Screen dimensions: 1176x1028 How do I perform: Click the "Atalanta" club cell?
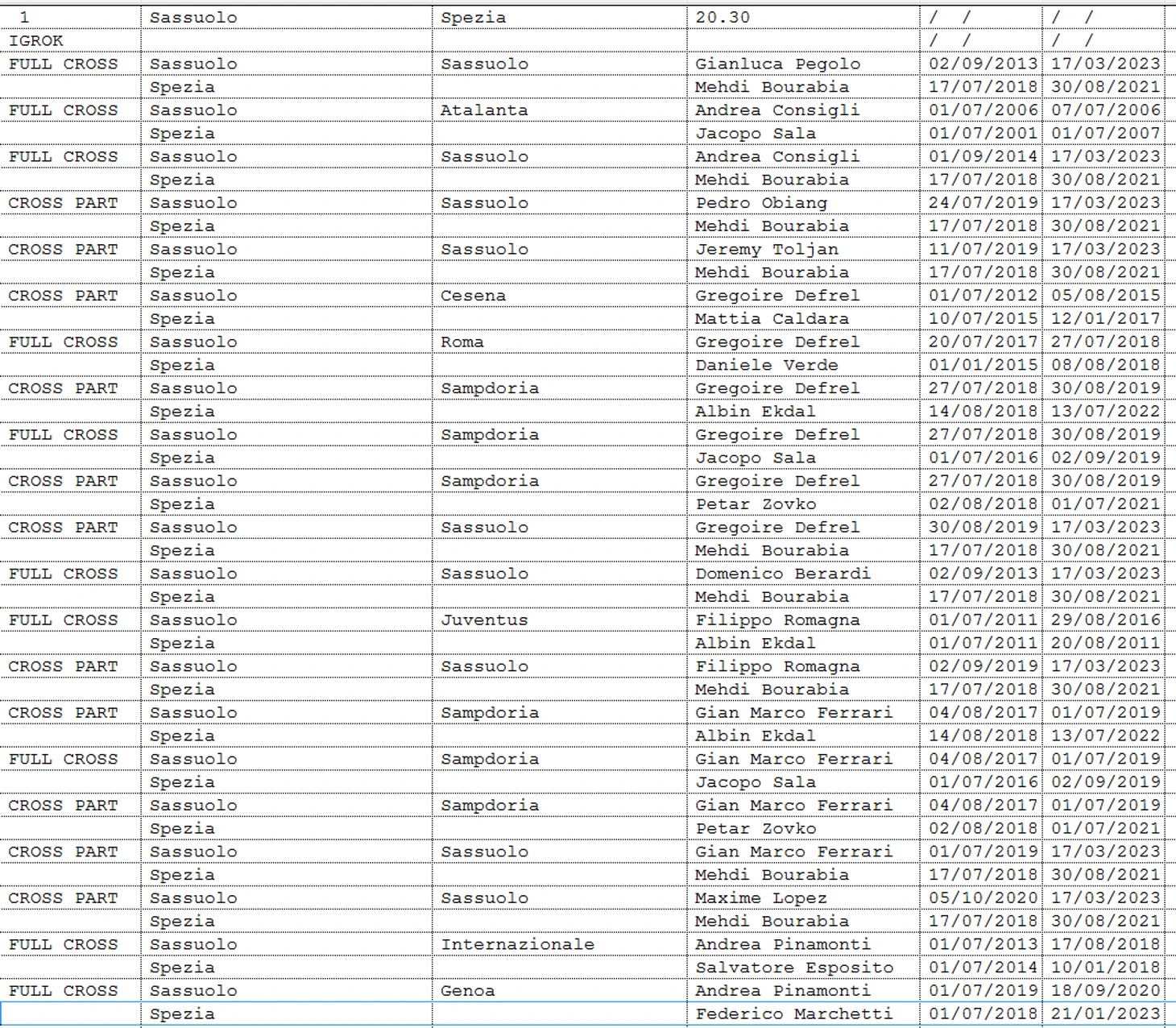click(484, 110)
